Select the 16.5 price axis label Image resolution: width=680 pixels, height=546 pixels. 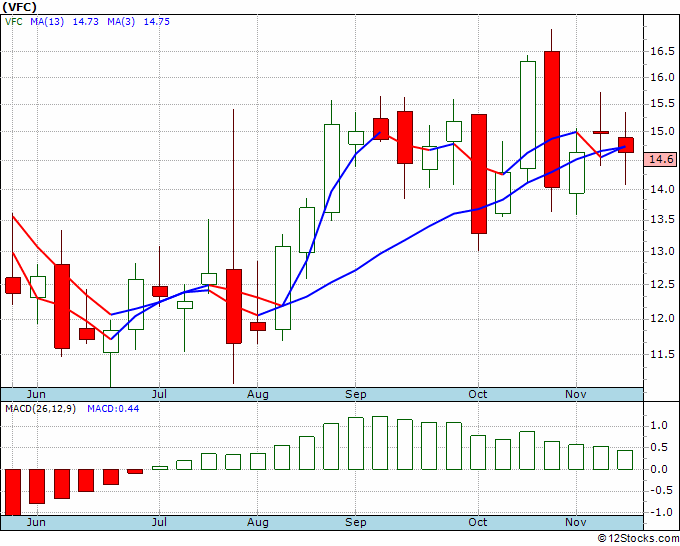662,51
